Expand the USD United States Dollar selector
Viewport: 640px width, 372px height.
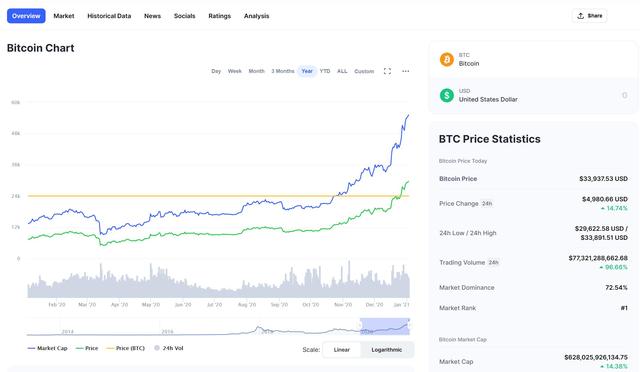point(533,96)
